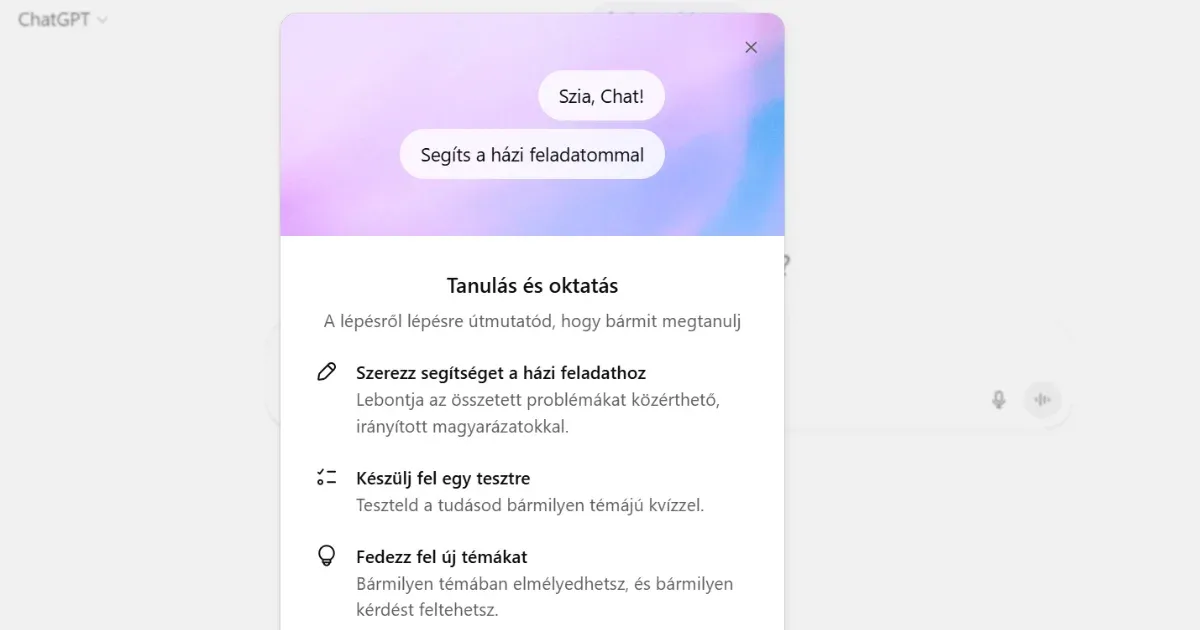Screen dimensions: 1200x630
Task: Select the 'Fedezz fel új témákat' item
Action: (441, 556)
